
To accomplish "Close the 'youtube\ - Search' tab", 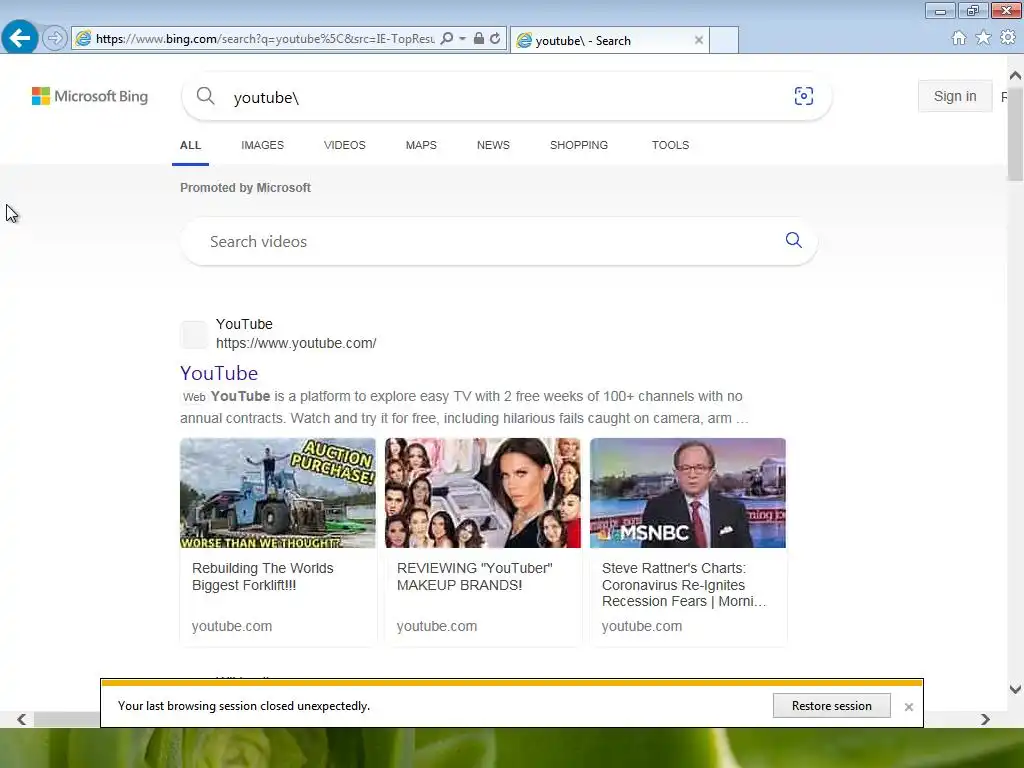I will pyautogui.click(x=699, y=40).
